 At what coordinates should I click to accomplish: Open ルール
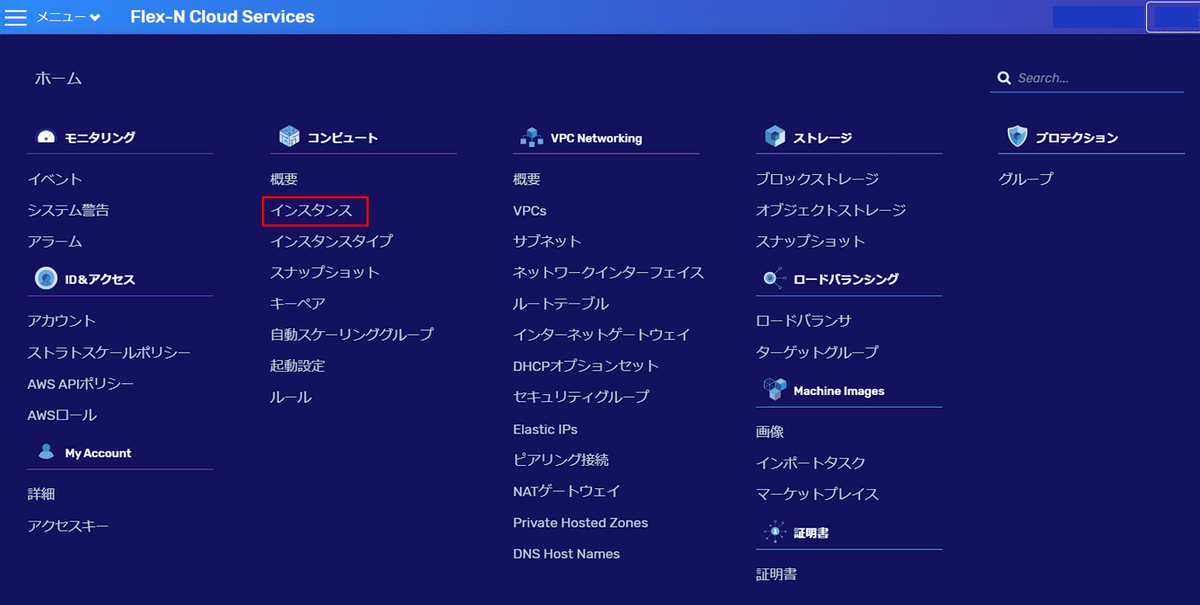point(291,397)
